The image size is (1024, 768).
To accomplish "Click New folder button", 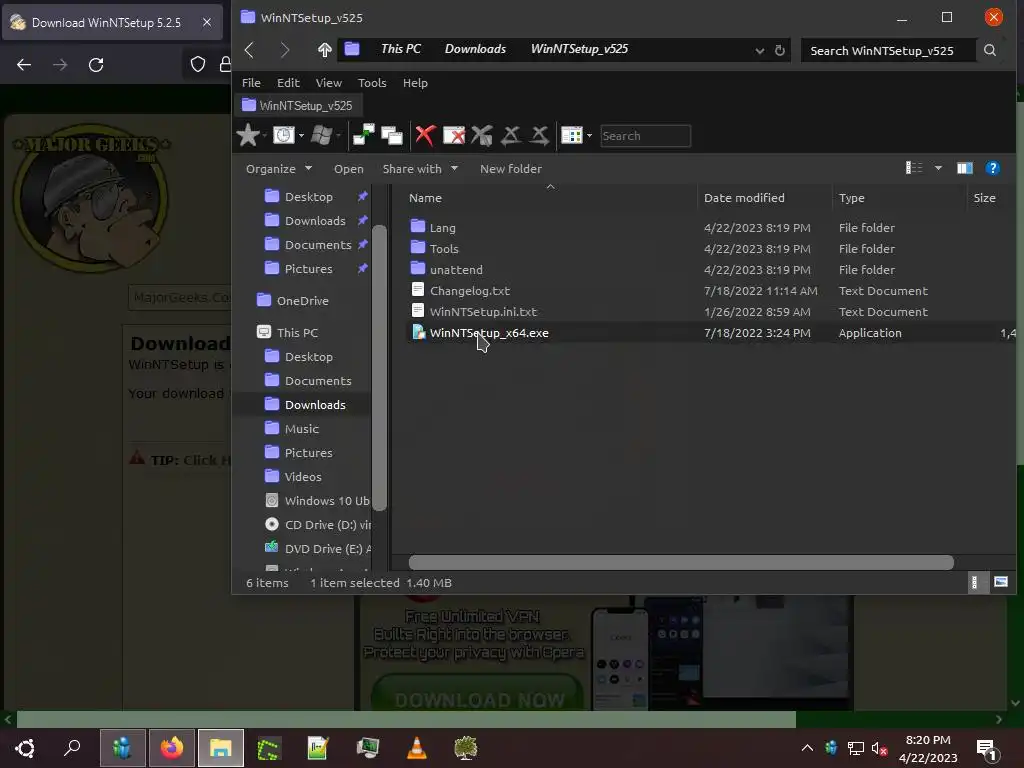I will (x=511, y=168).
